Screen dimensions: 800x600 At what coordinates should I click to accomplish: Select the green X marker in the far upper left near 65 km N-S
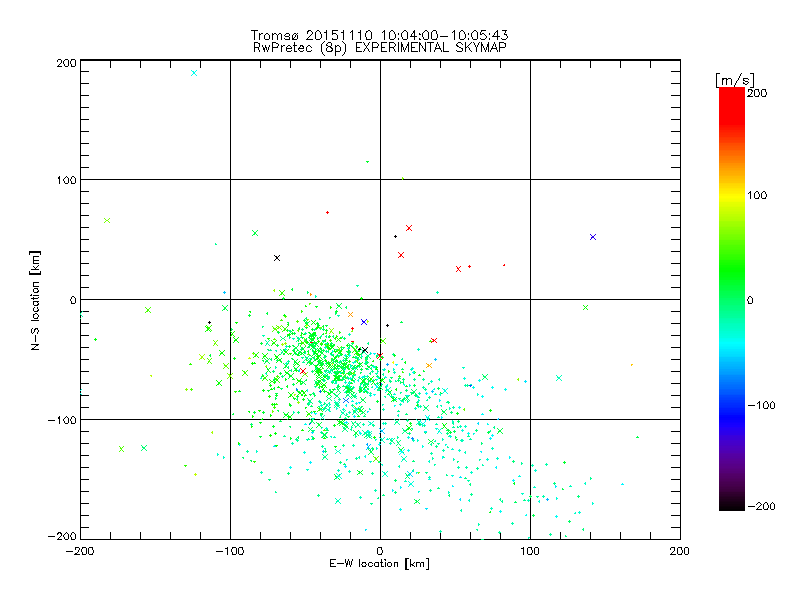point(107,220)
